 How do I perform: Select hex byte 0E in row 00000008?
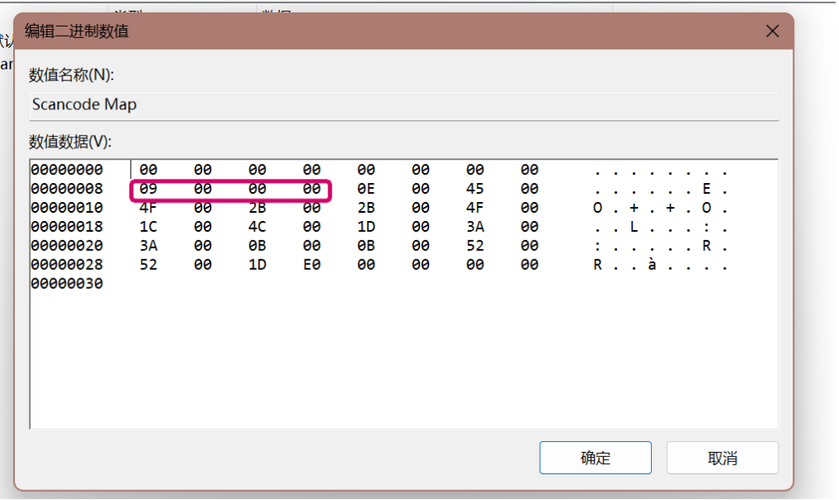[365, 189]
